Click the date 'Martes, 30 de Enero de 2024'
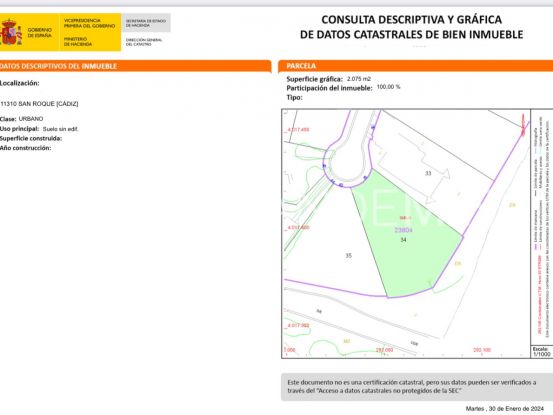 click(x=505, y=409)
